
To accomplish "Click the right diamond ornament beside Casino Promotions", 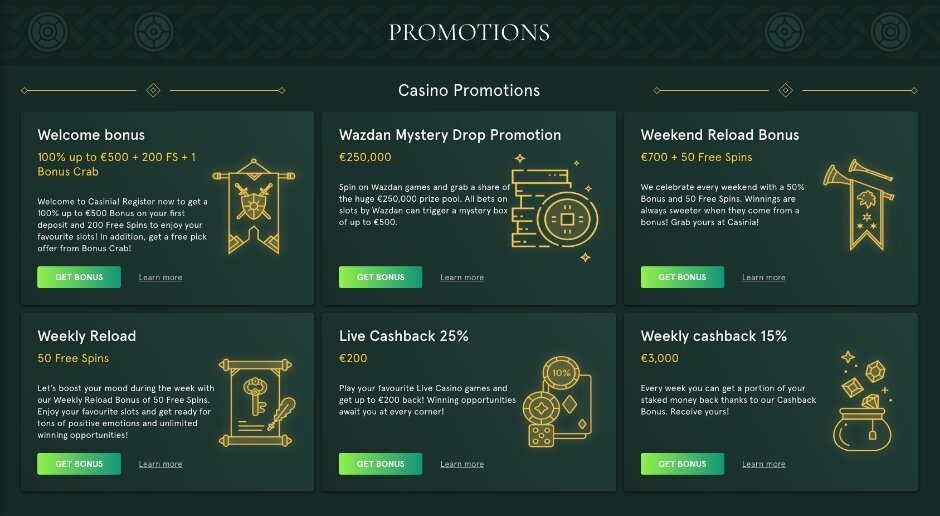I will (x=785, y=90).
